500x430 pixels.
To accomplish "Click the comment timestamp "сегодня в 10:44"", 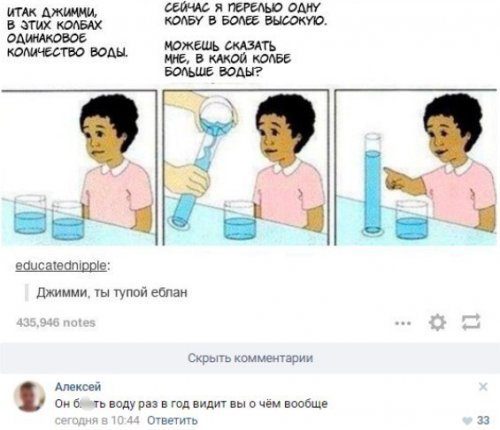I will [x=97, y=421].
